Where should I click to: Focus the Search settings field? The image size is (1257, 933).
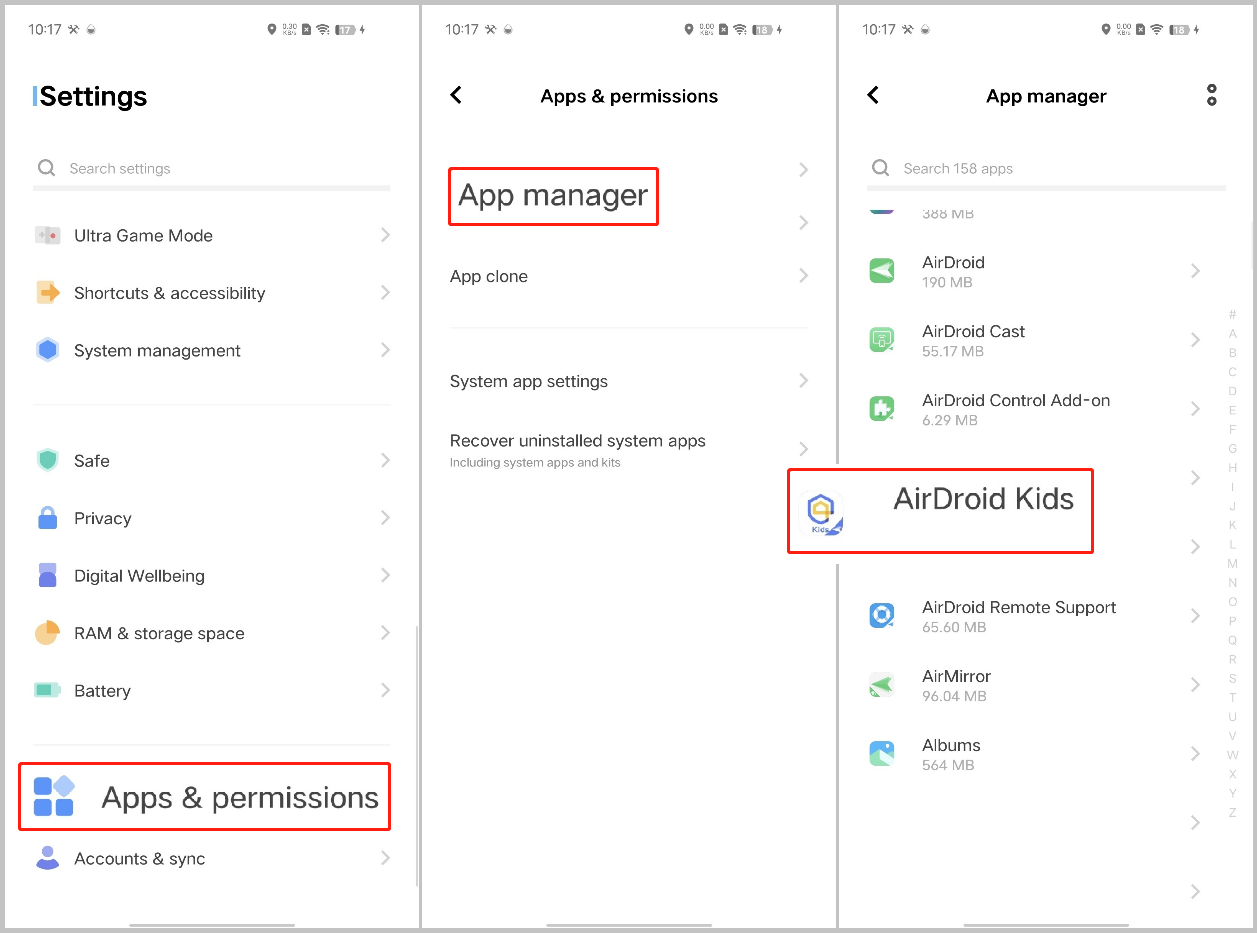pyautogui.click(x=211, y=168)
